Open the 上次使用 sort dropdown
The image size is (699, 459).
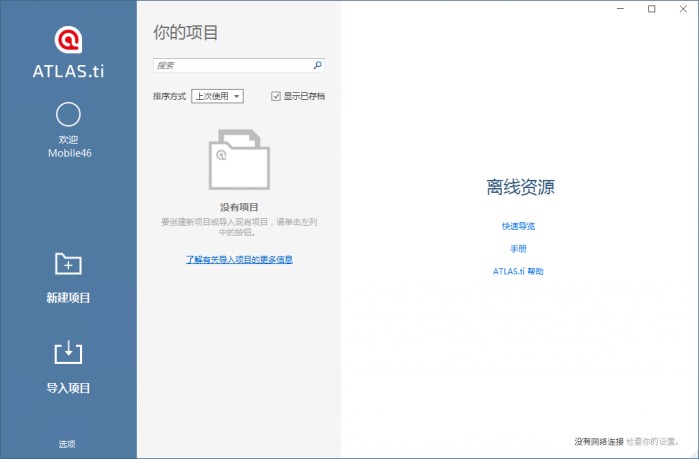click(217, 96)
